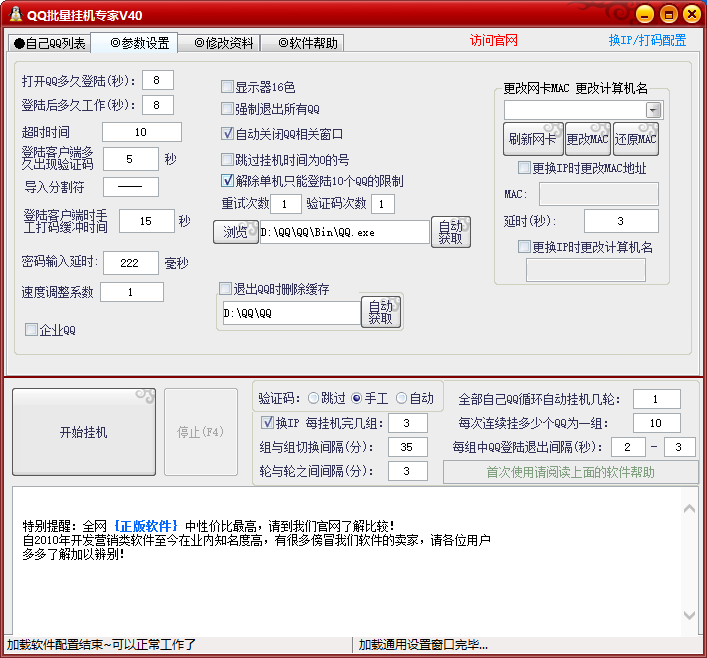Close the QQ批量挂机专家V40 window

tap(691, 14)
